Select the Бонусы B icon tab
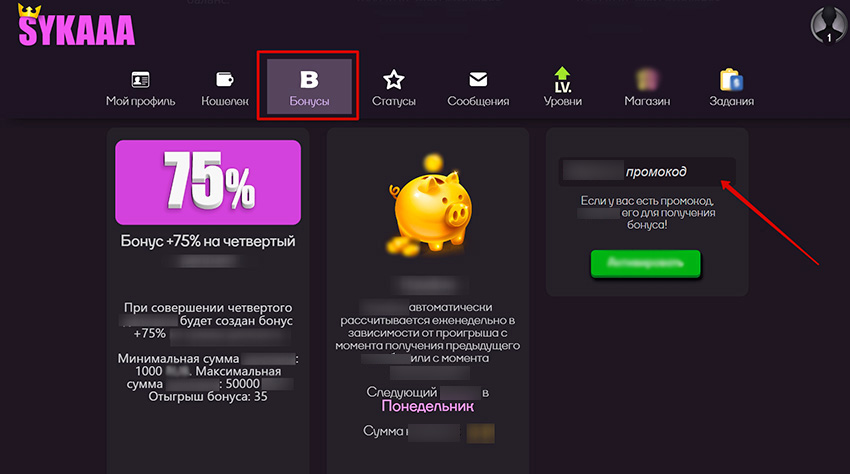This screenshot has height=474, width=850. pyautogui.click(x=309, y=80)
